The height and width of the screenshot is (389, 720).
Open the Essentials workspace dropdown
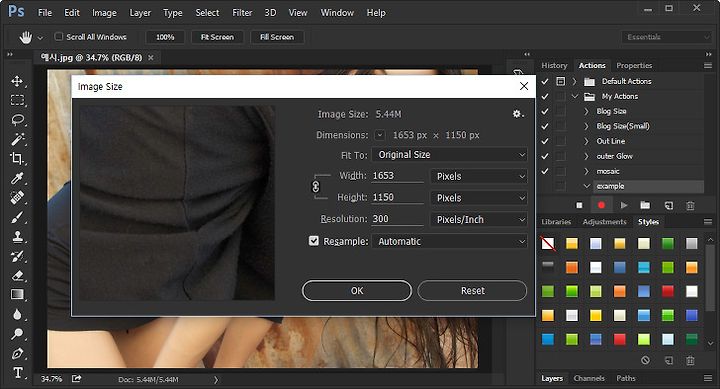coord(666,37)
